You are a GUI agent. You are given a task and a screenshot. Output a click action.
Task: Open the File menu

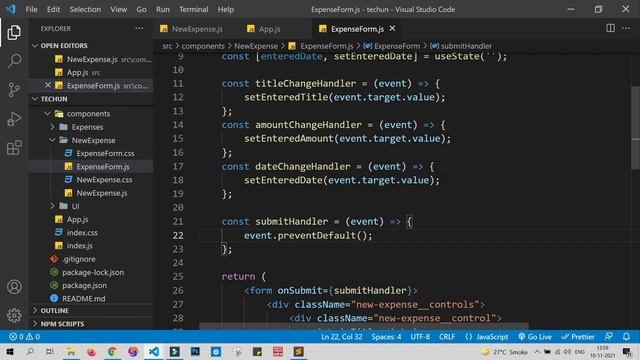(31, 9)
